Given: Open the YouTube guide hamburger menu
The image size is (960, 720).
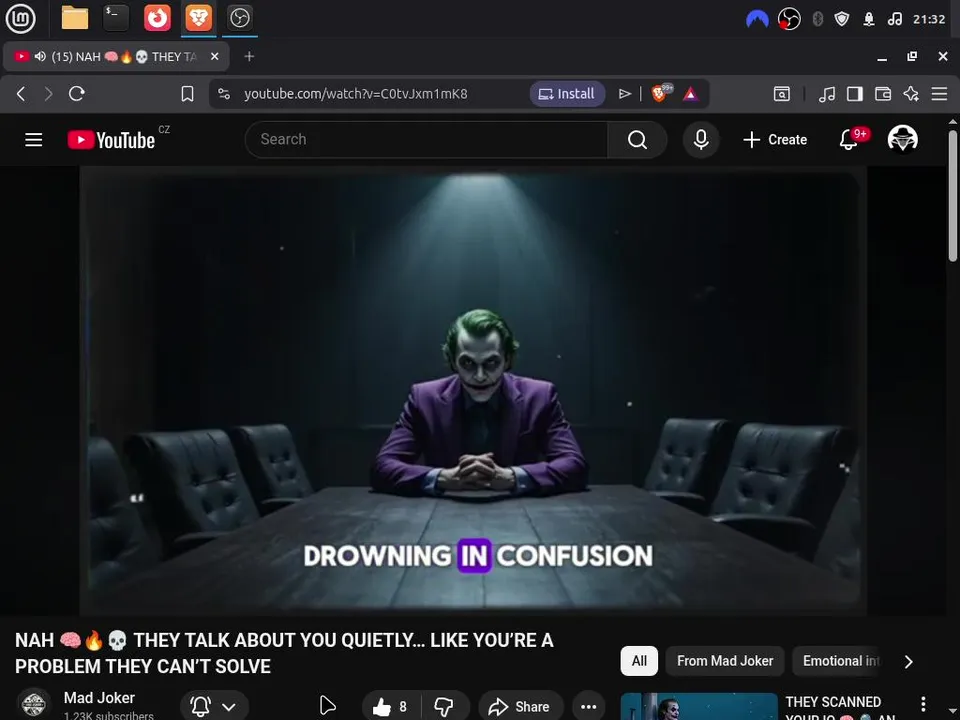Looking at the screenshot, I should (x=34, y=140).
